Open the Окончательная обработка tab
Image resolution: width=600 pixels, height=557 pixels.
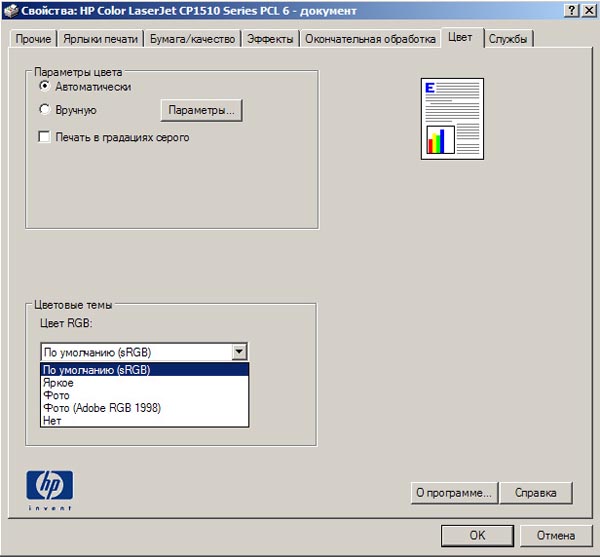click(370, 39)
